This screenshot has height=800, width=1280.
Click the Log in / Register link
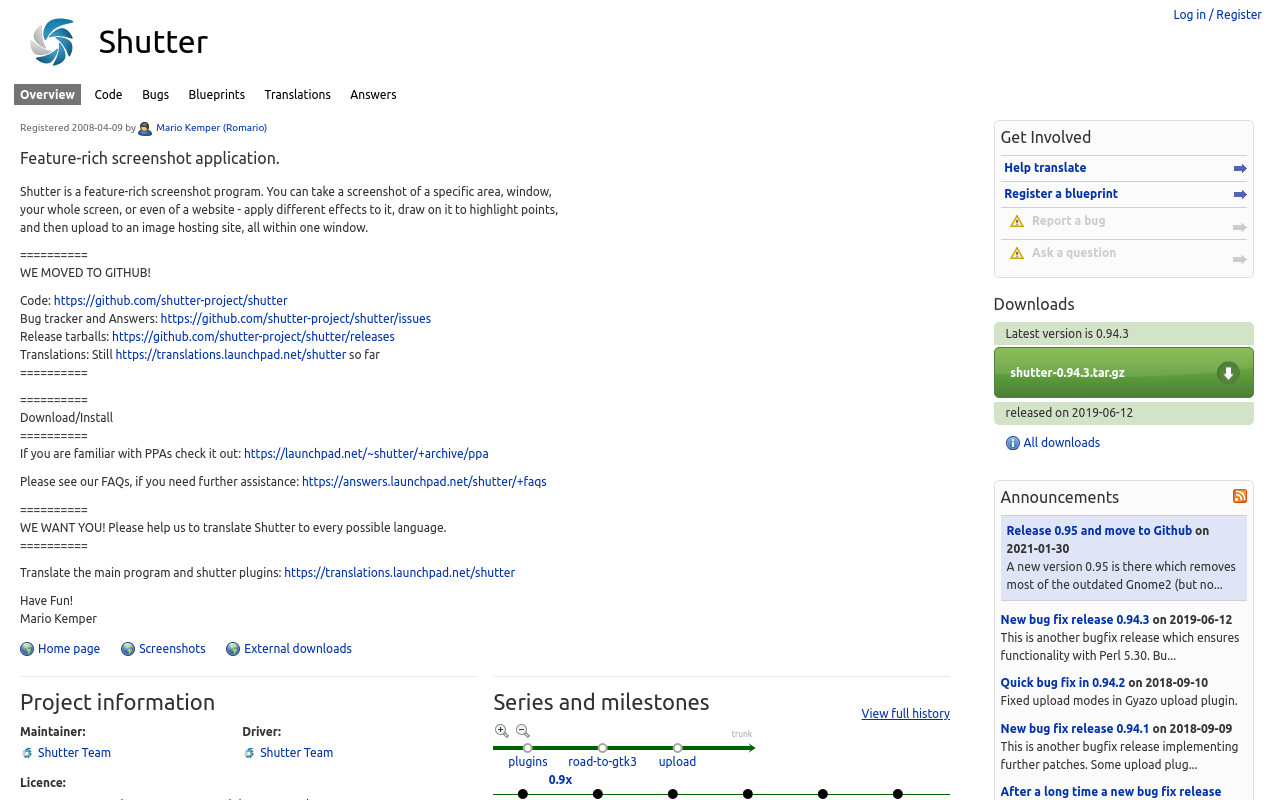pyautogui.click(x=1217, y=14)
